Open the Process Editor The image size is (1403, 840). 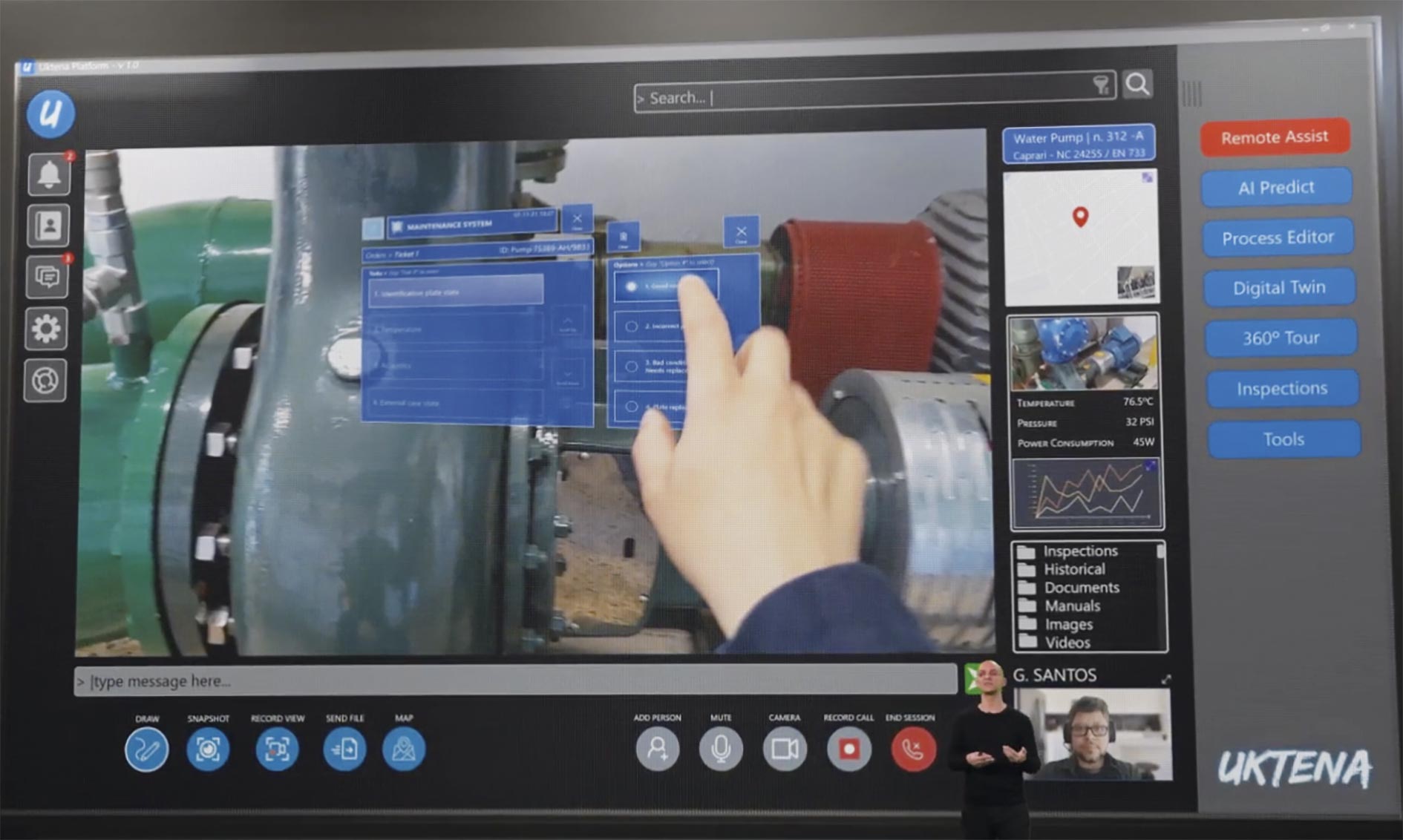[x=1278, y=237]
